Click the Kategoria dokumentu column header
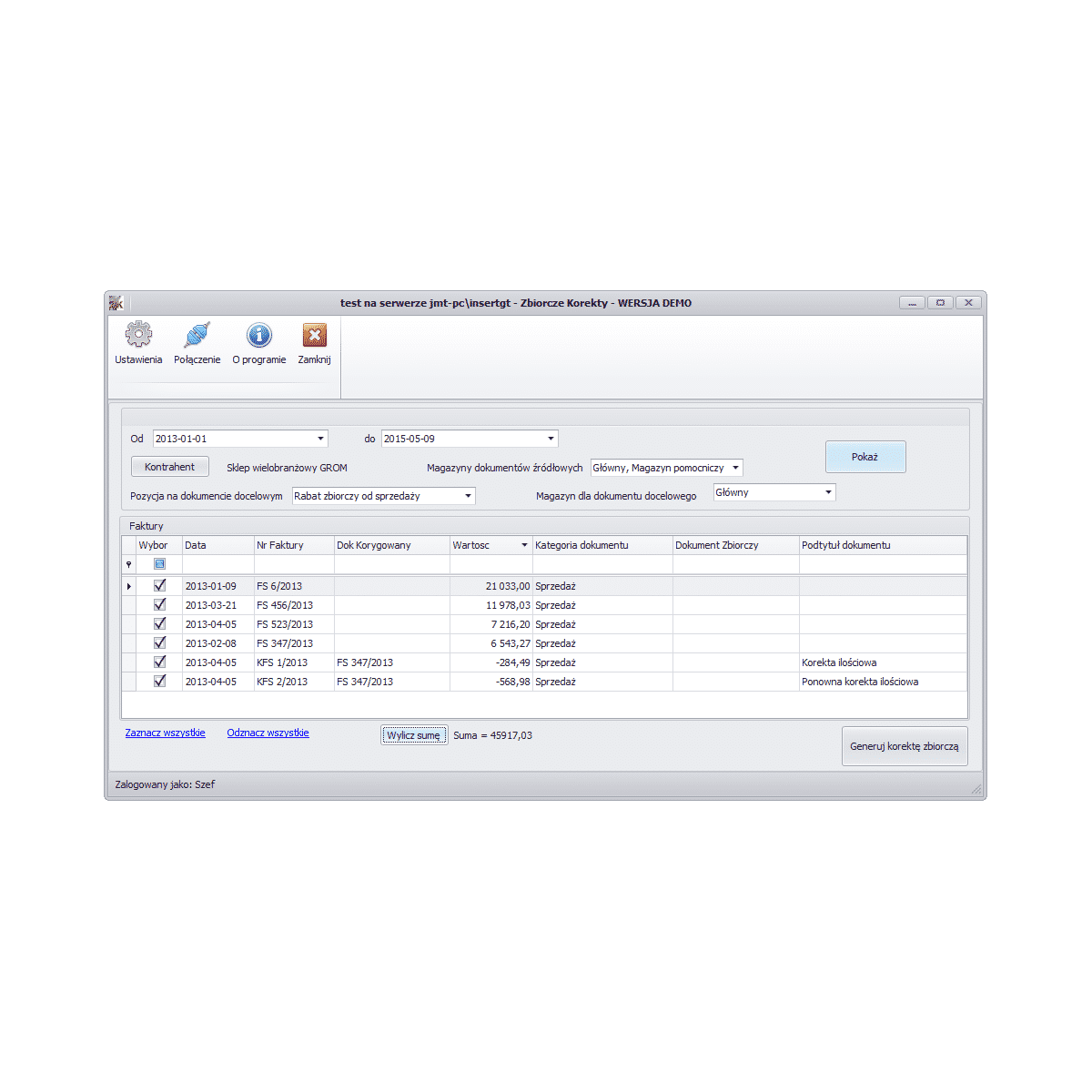The width and height of the screenshot is (1092, 1092). (602, 545)
